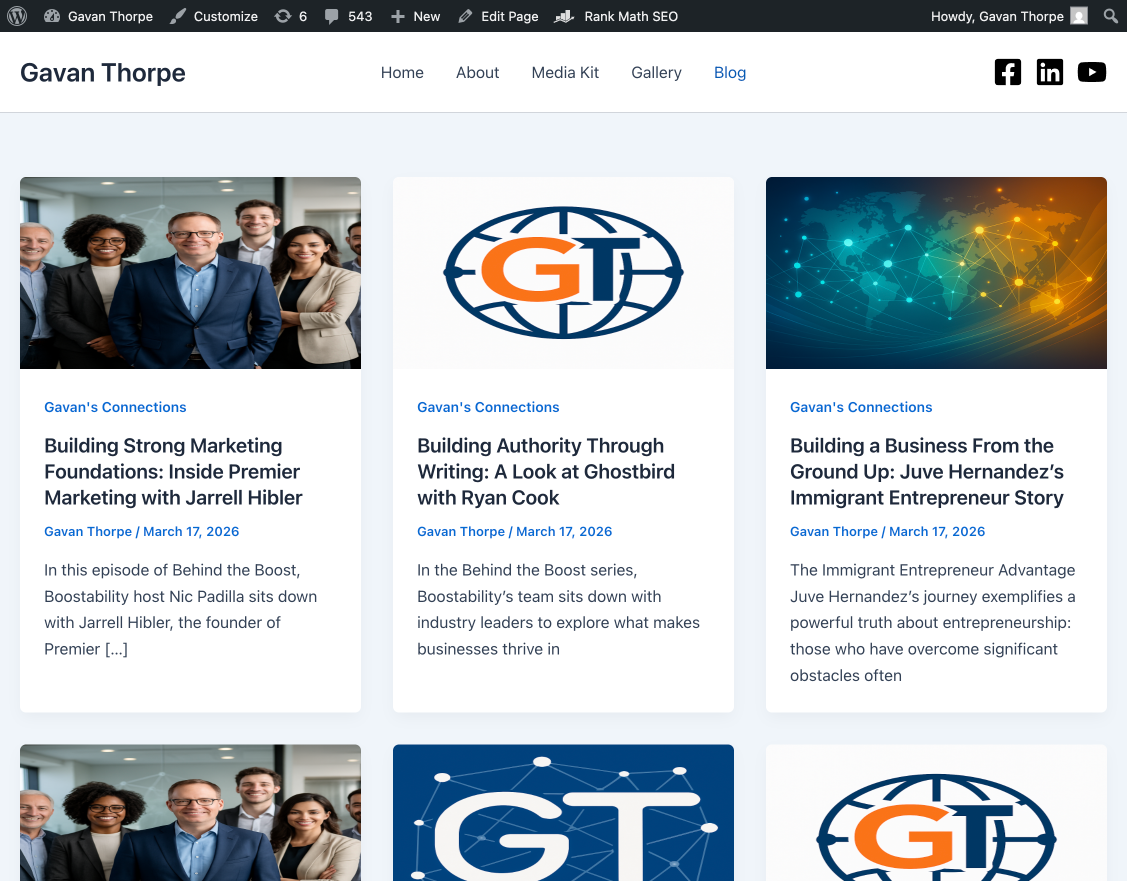Click the March 17, 2026 date link

[191, 531]
